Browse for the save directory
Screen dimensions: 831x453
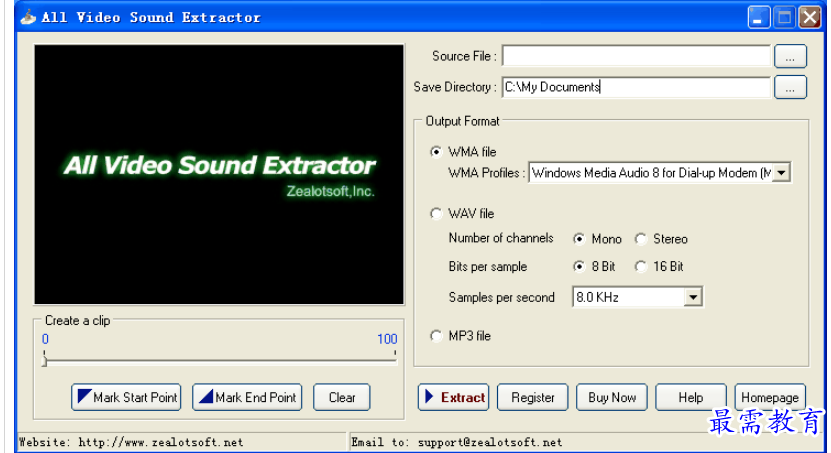tap(790, 87)
